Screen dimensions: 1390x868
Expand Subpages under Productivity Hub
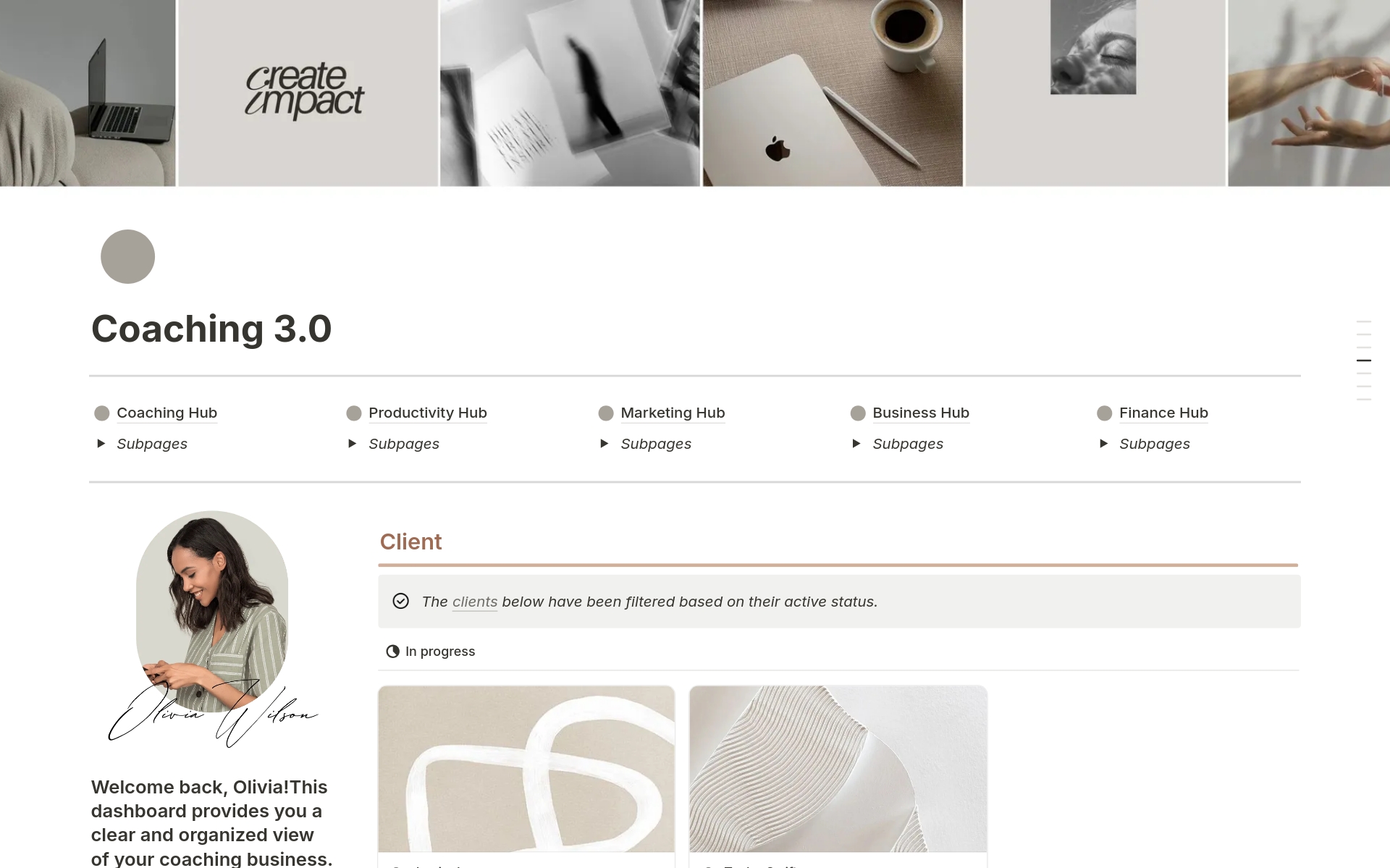[353, 444]
